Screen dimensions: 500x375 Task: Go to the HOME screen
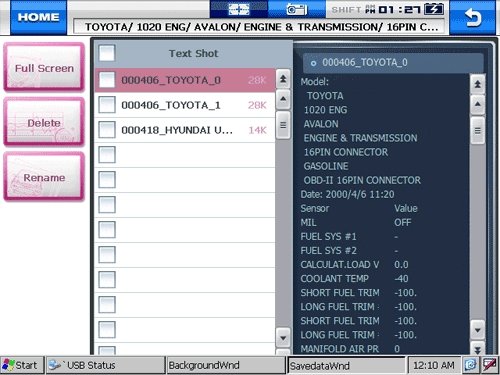coord(38,17)
